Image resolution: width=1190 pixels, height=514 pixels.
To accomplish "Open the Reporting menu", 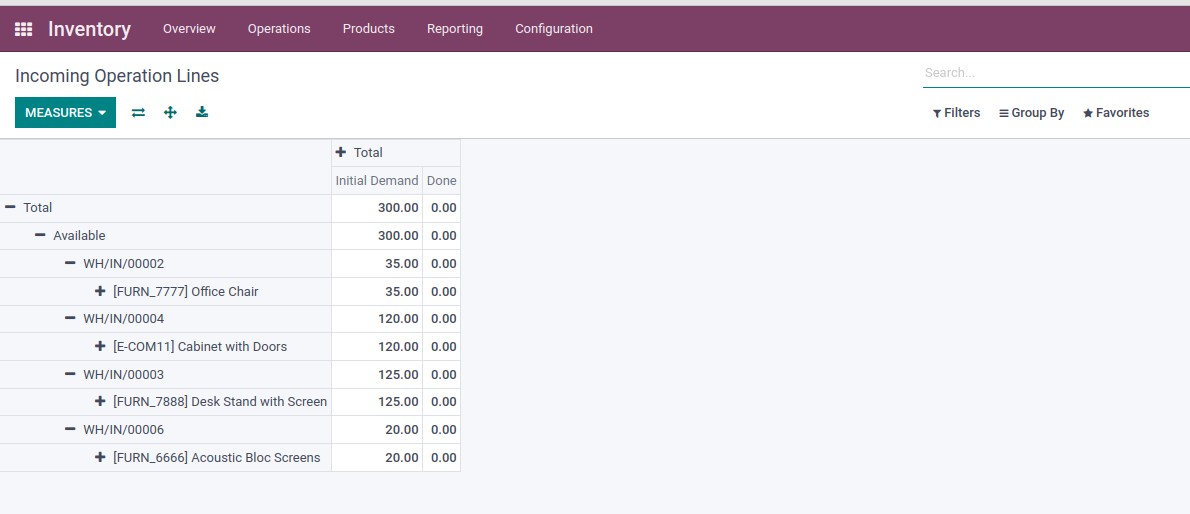I will click(454, 29).
